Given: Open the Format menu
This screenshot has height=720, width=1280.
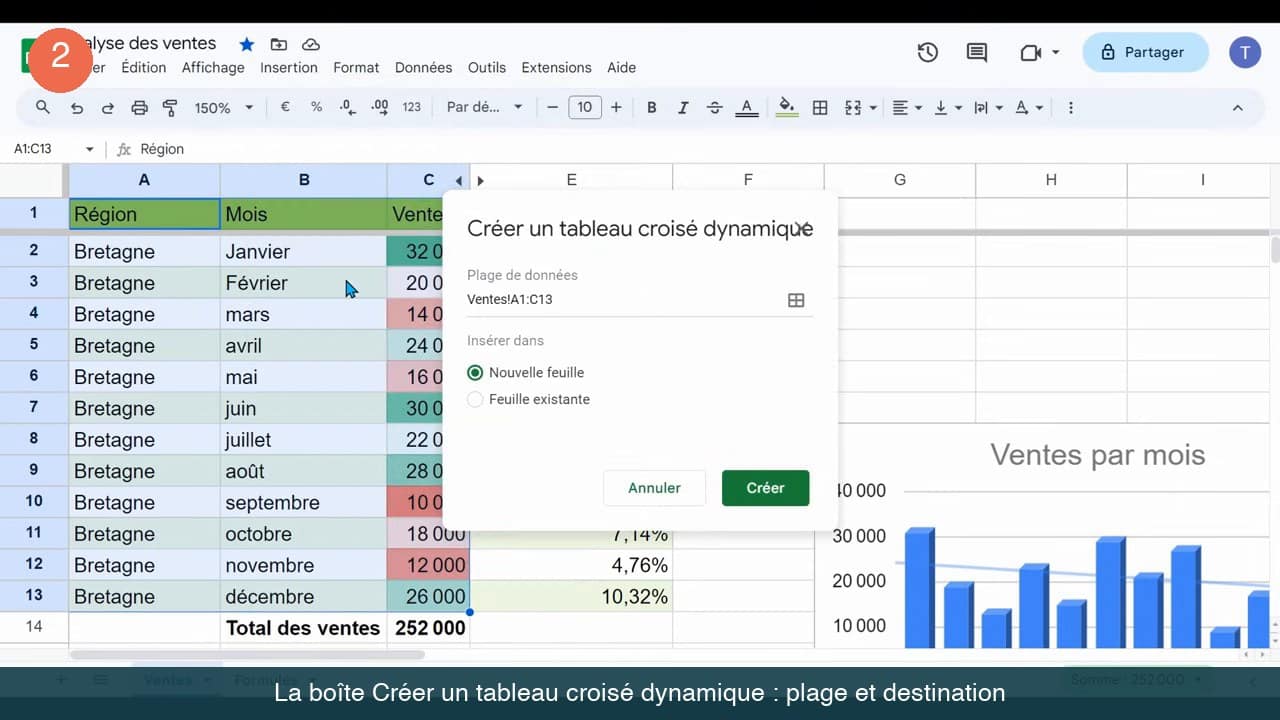Looking at the screenshot, I should coord(356,67).
